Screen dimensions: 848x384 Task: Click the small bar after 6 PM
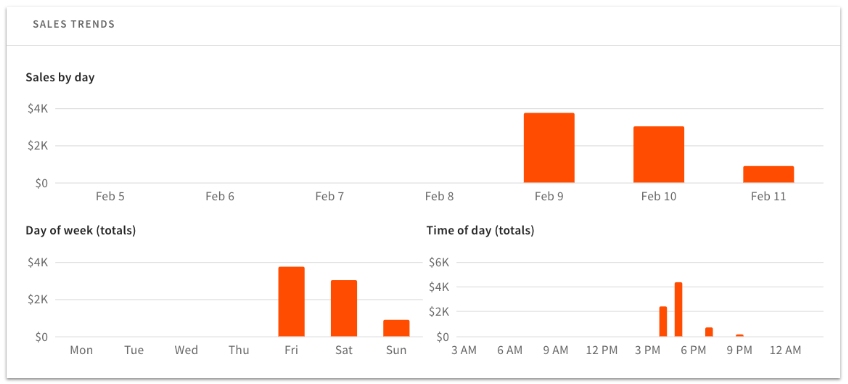(709, 332)
